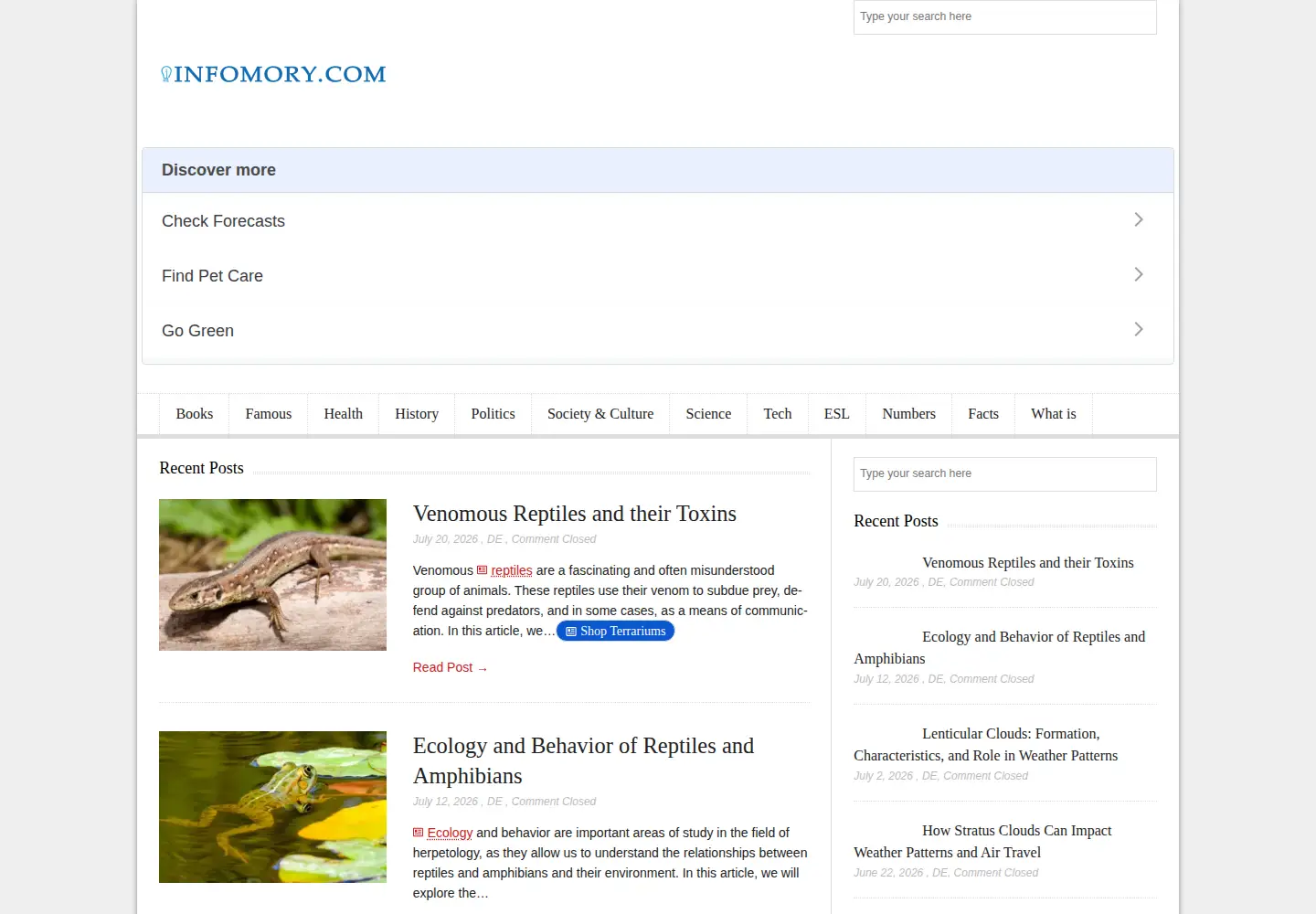Go to the Health category
Image resolution: width=1316 pixels, height=914 pixels.
[x=344, y=414]
